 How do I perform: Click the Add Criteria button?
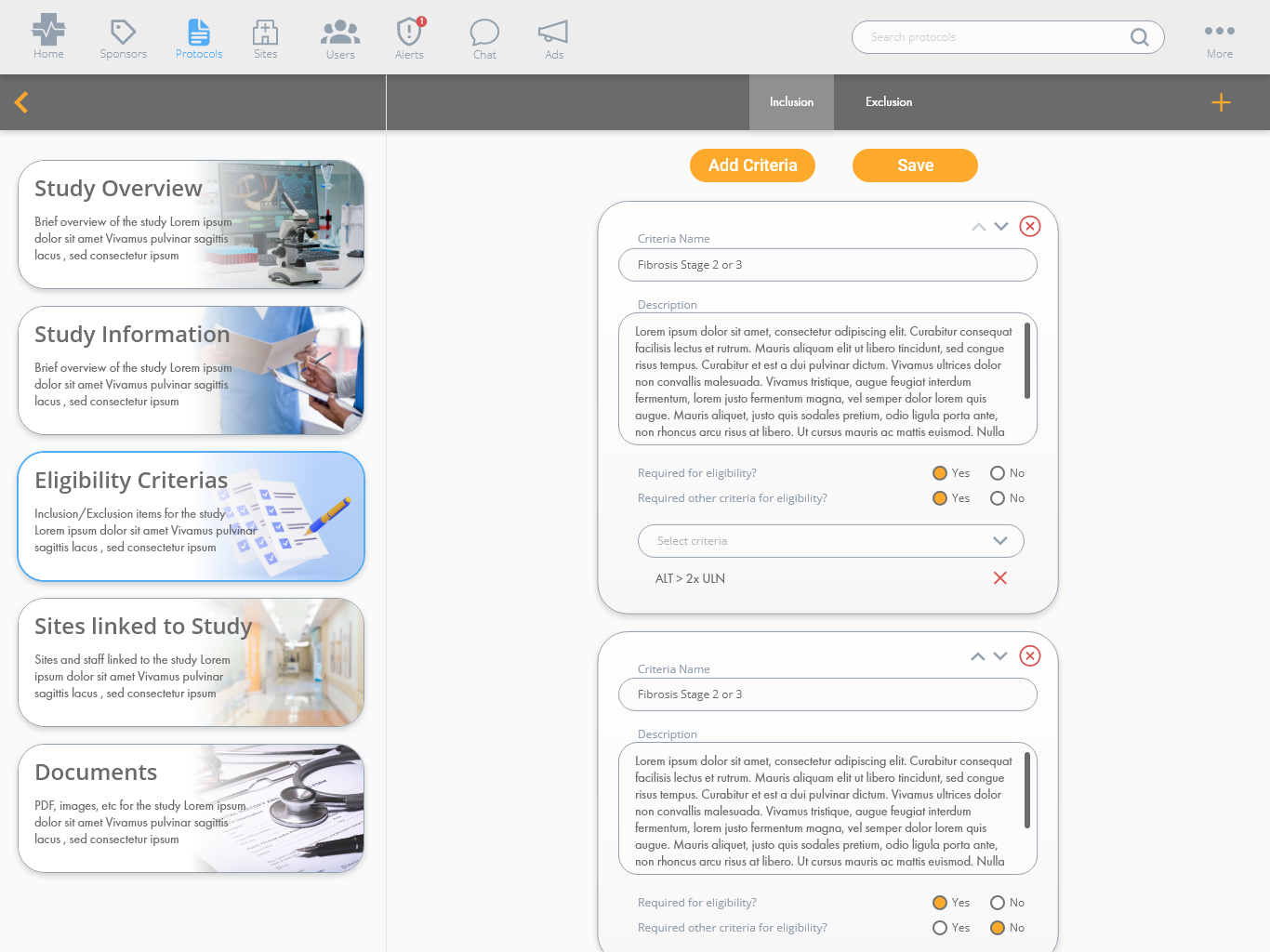(x=752, y=165)
